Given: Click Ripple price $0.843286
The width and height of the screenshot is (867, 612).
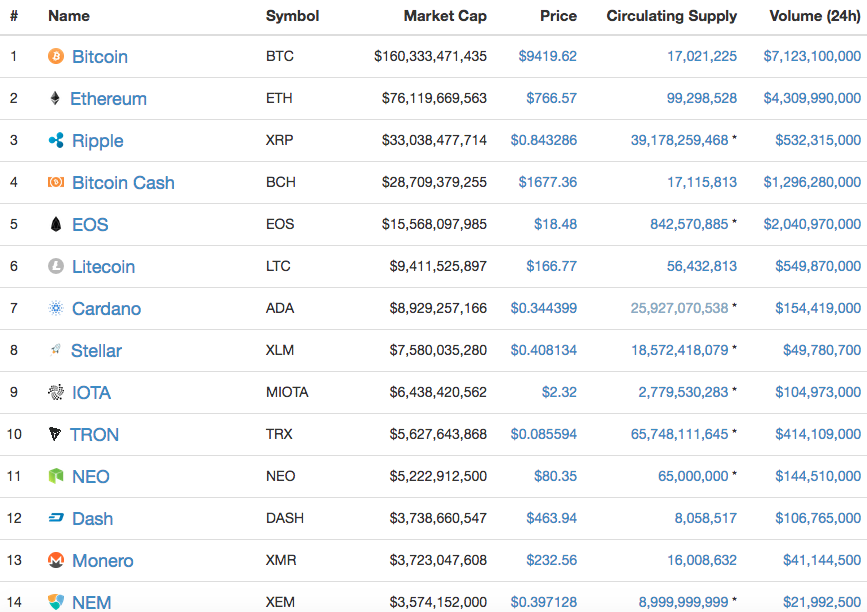Looking at the screenshot, I should (x=544, y=140).
